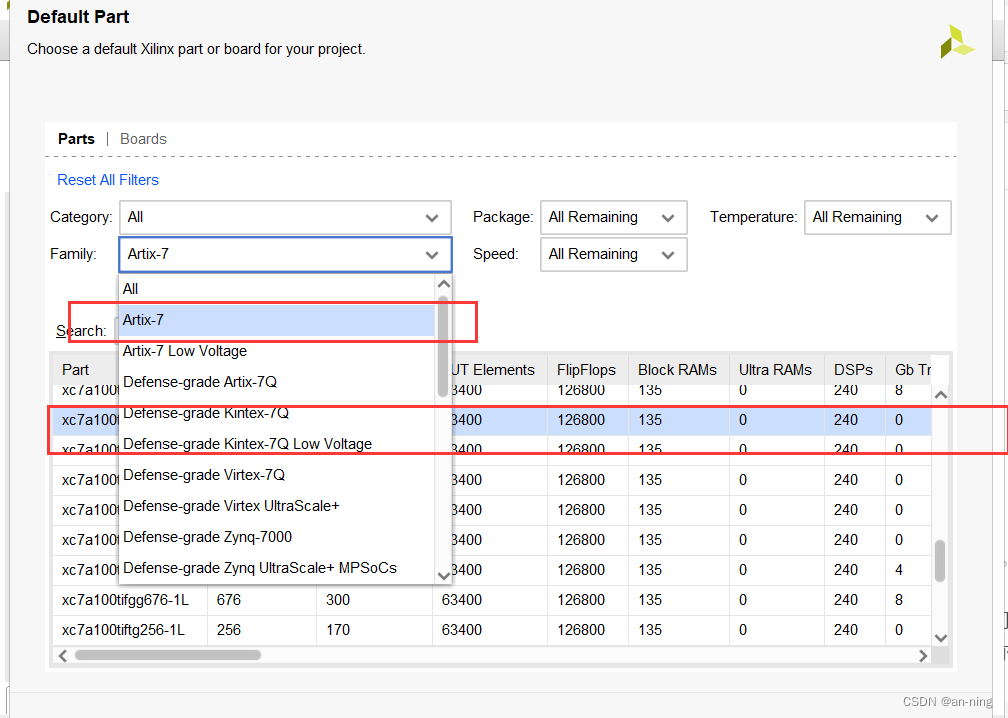Image resolution: width=1008 pixels, height=718 pixels.
Task: Choose Defense-grade Zynq-7000 option
Action: 277,537
